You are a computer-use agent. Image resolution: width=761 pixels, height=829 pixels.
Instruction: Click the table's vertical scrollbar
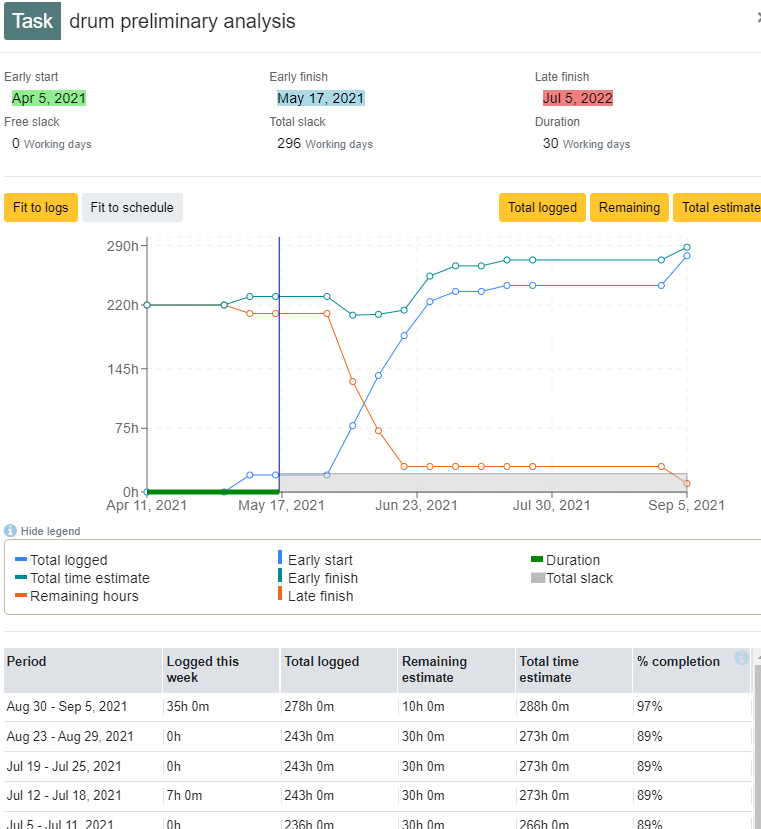pyautogui.click(x=757, y=740)
